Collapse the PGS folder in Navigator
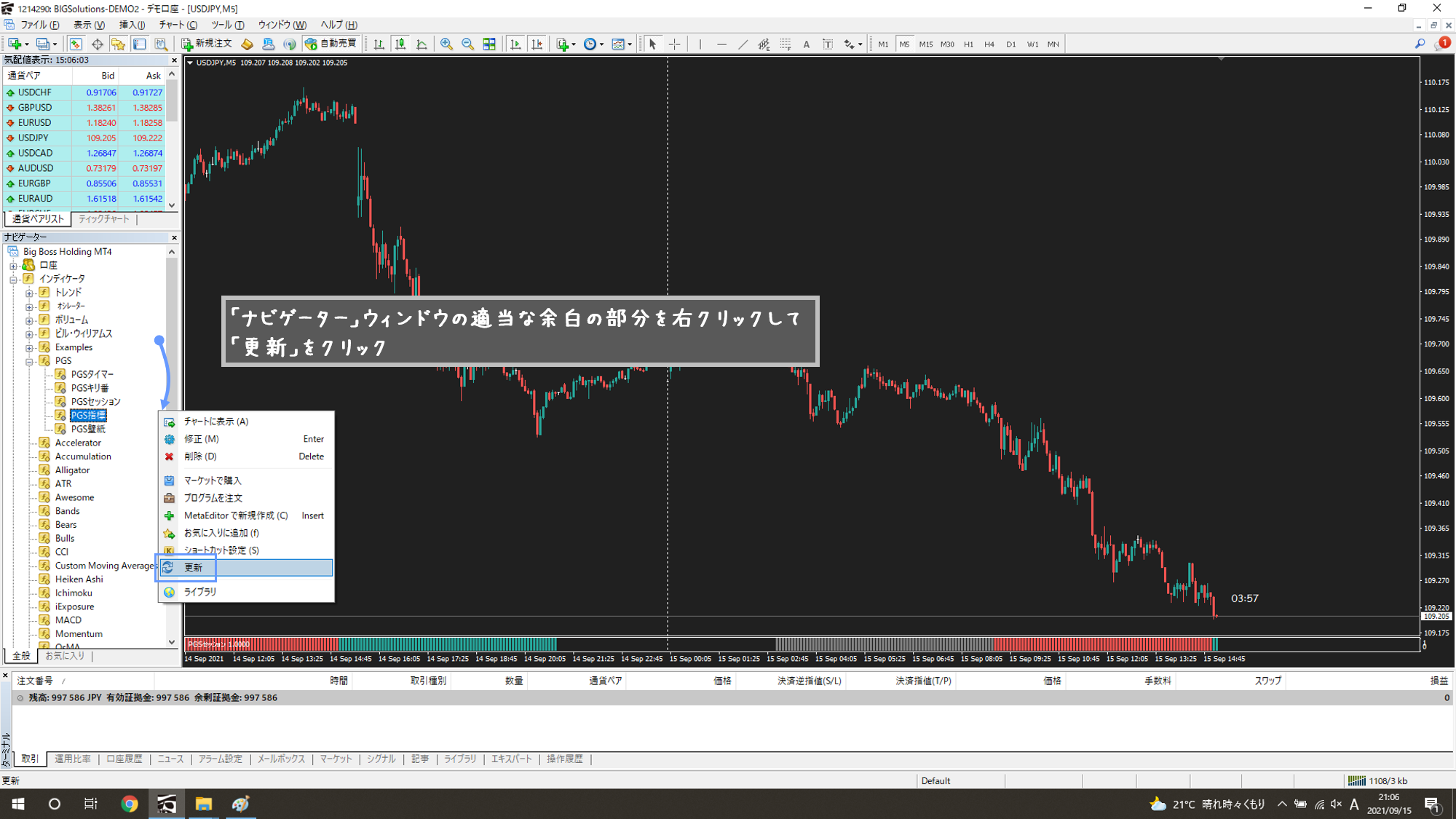 coord(29,361)
